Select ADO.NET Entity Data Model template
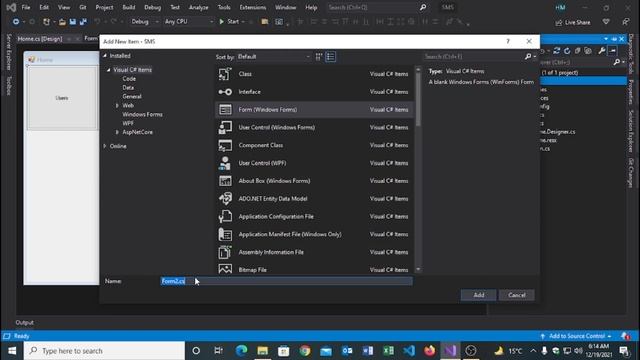Viewport: 640px width, 360px height. 313,199
